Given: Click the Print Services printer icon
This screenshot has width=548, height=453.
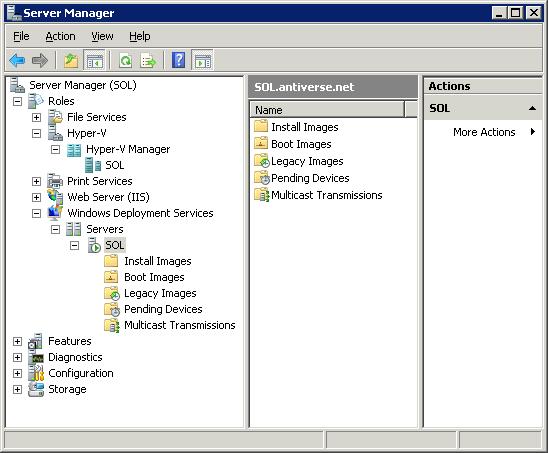Looking at the screenshot, I should pyautogui.click(x=55, y=181).
